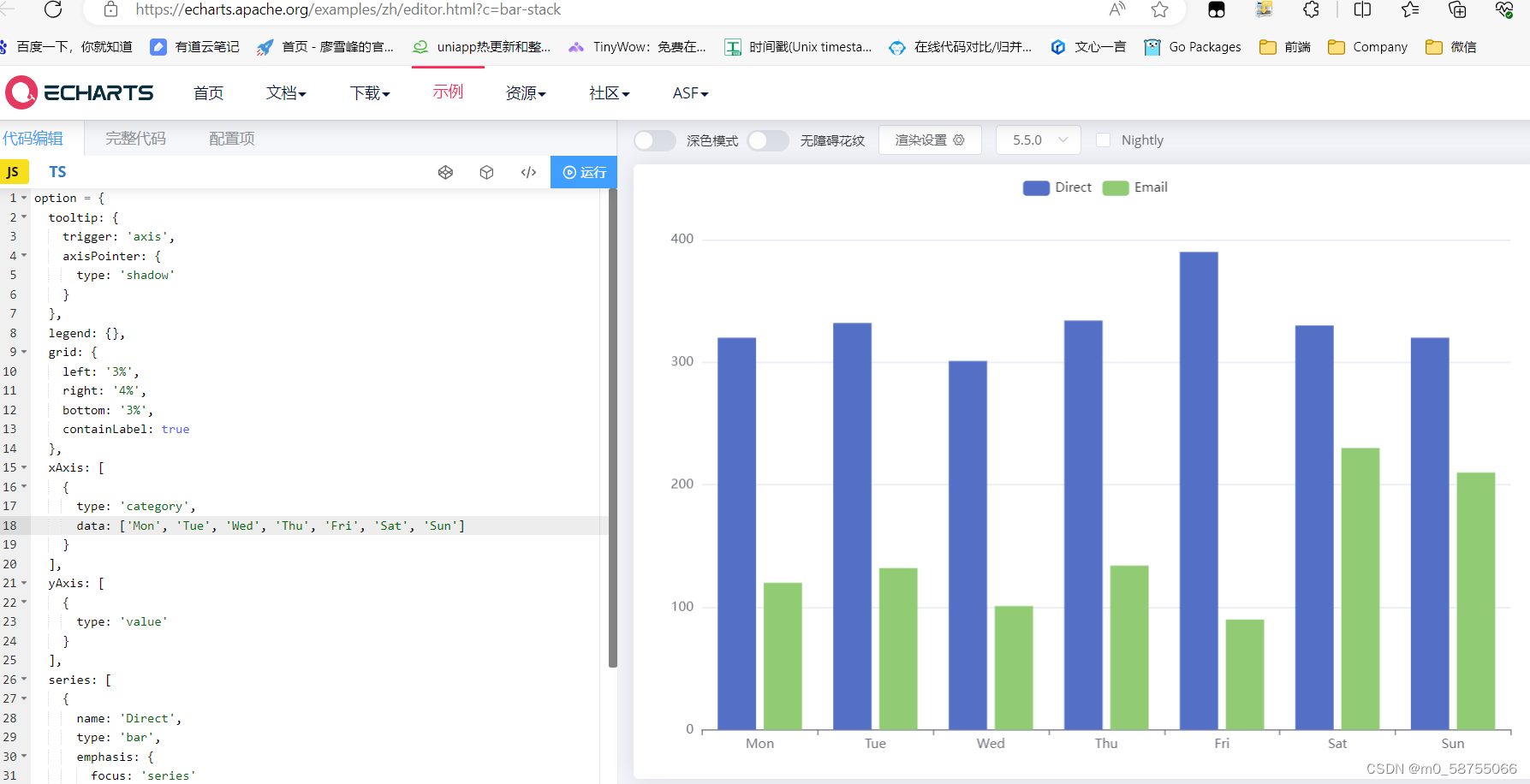Check the Nightly checkbox

pos(1104,140)
